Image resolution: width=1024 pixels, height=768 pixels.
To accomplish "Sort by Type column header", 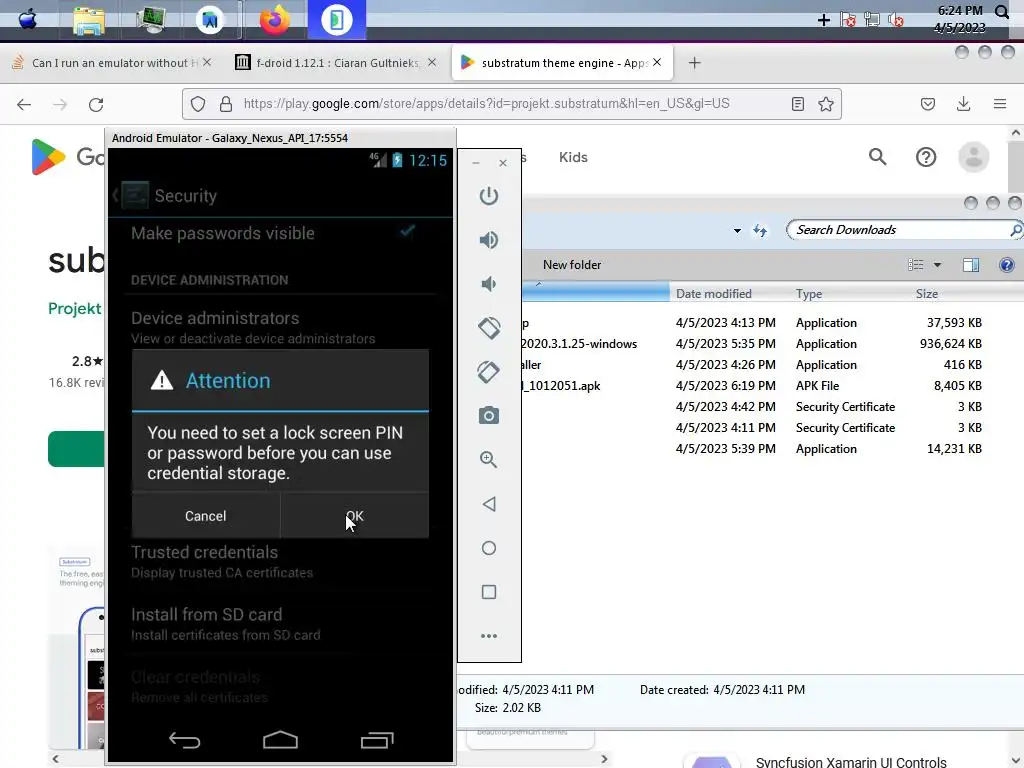I will (x=808, y=294).
